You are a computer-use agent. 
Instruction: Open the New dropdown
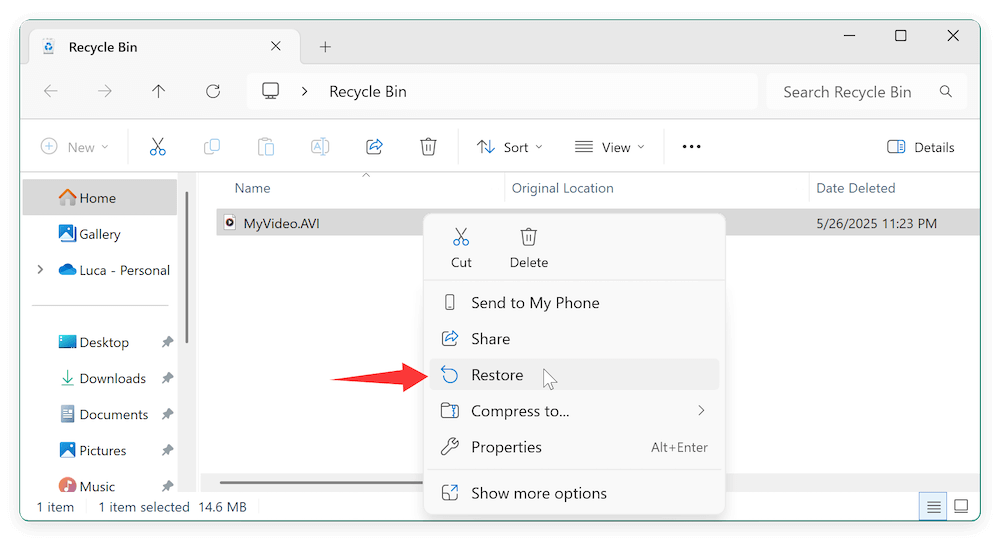tap(75, 147)
